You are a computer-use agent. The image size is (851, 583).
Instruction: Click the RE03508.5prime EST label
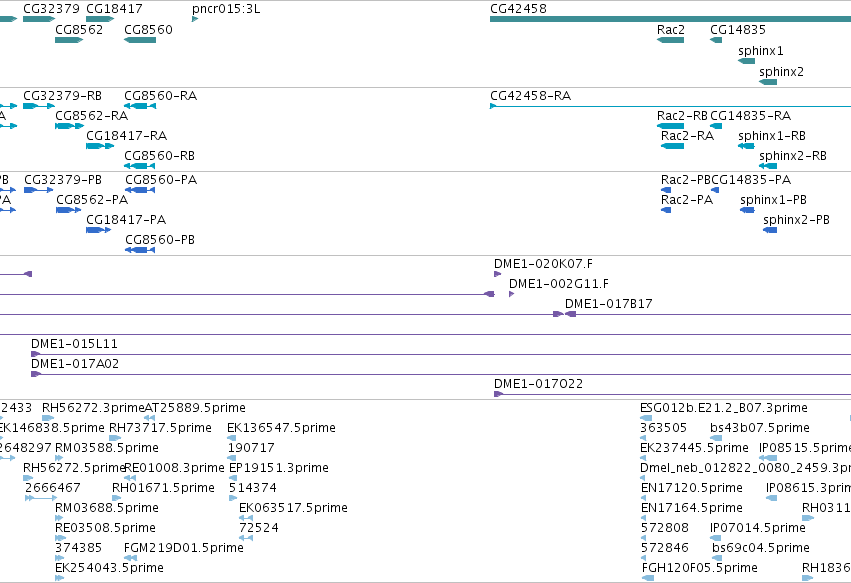(105, 528)
